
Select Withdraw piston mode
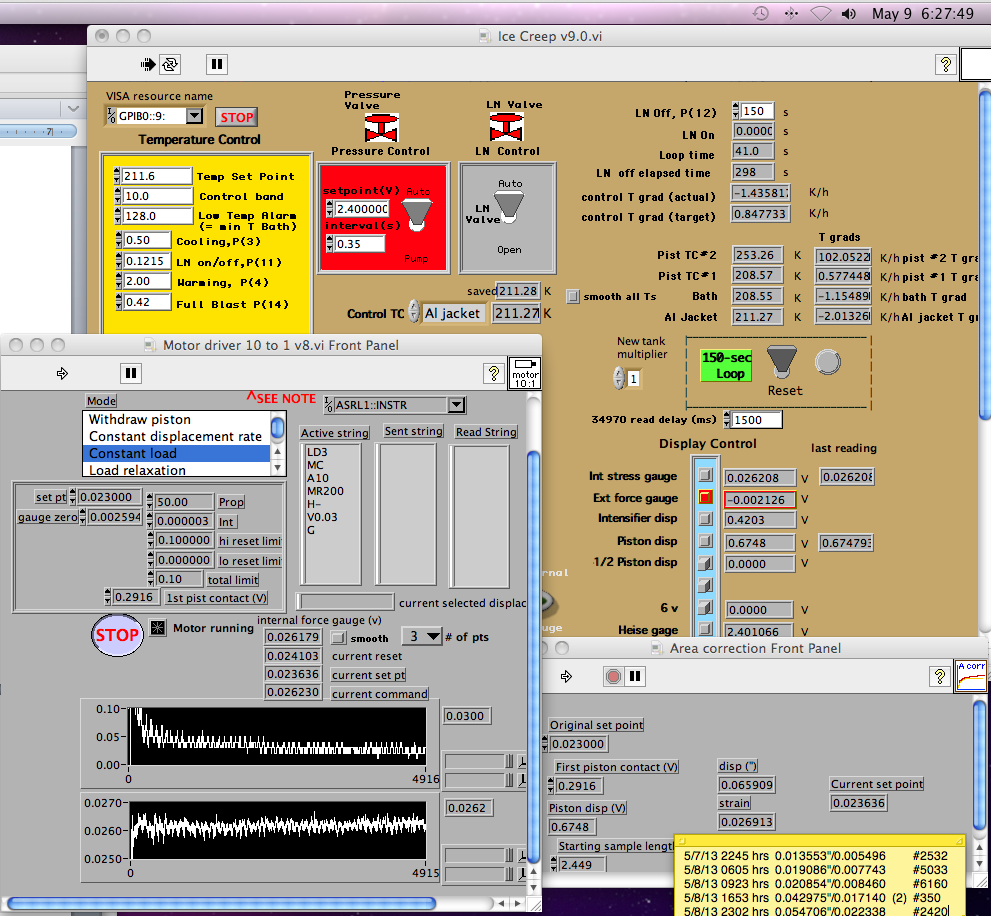140,419
